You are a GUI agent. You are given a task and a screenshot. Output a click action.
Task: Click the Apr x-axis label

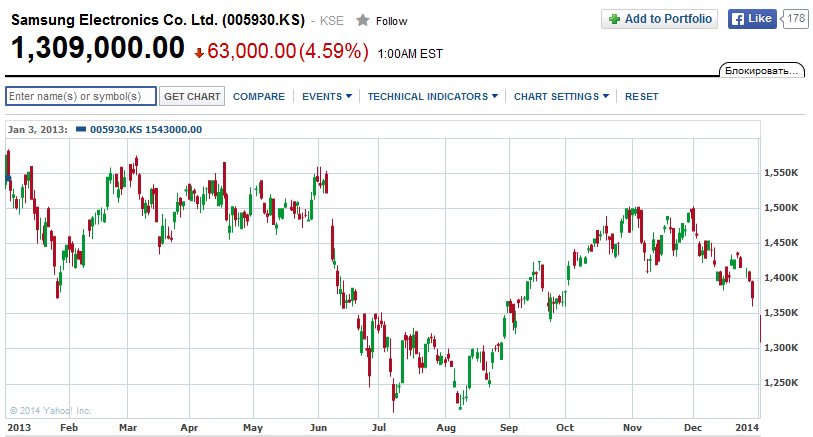189,428
